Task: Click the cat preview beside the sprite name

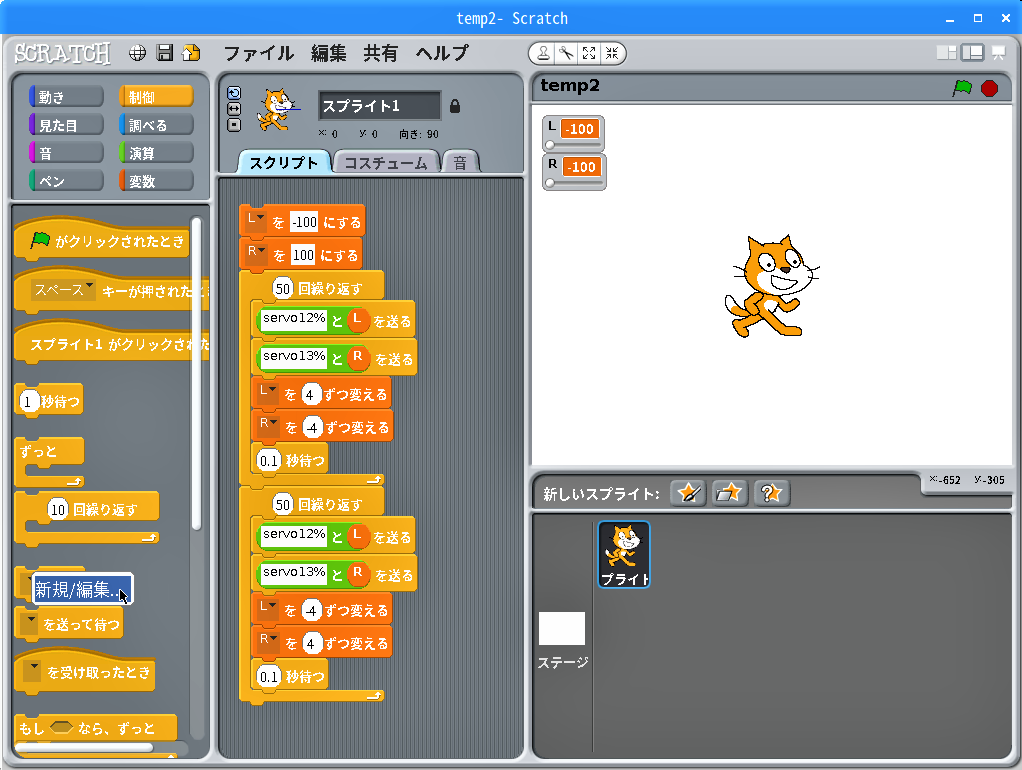Action: [279, 110]
